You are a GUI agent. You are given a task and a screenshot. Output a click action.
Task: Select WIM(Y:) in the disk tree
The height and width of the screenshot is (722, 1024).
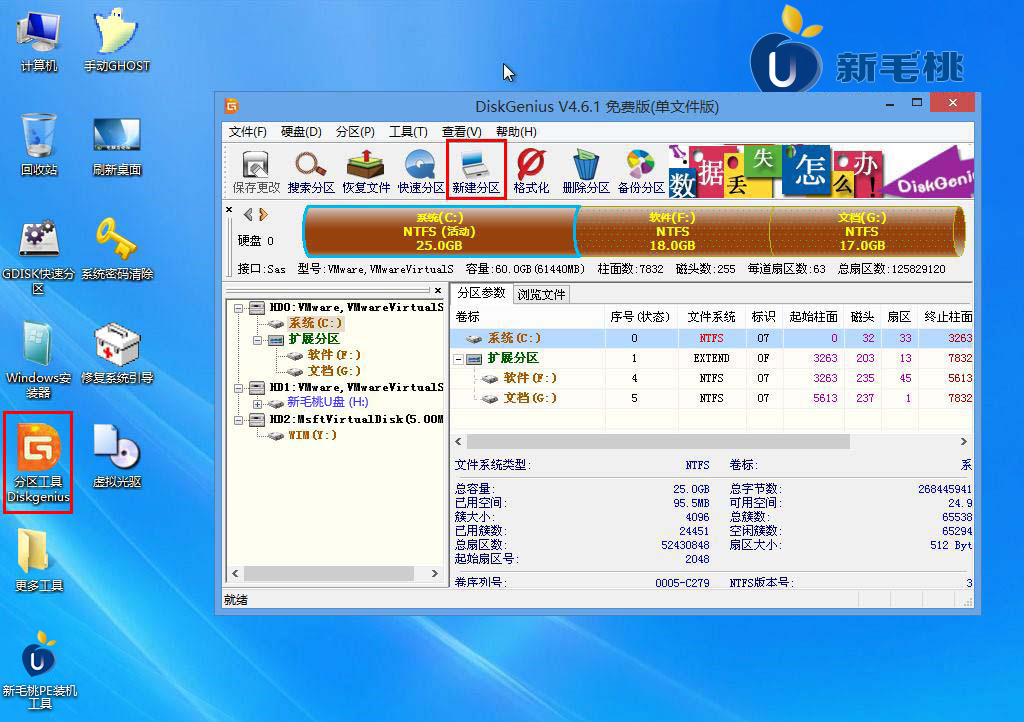click(x=312, y=435)
